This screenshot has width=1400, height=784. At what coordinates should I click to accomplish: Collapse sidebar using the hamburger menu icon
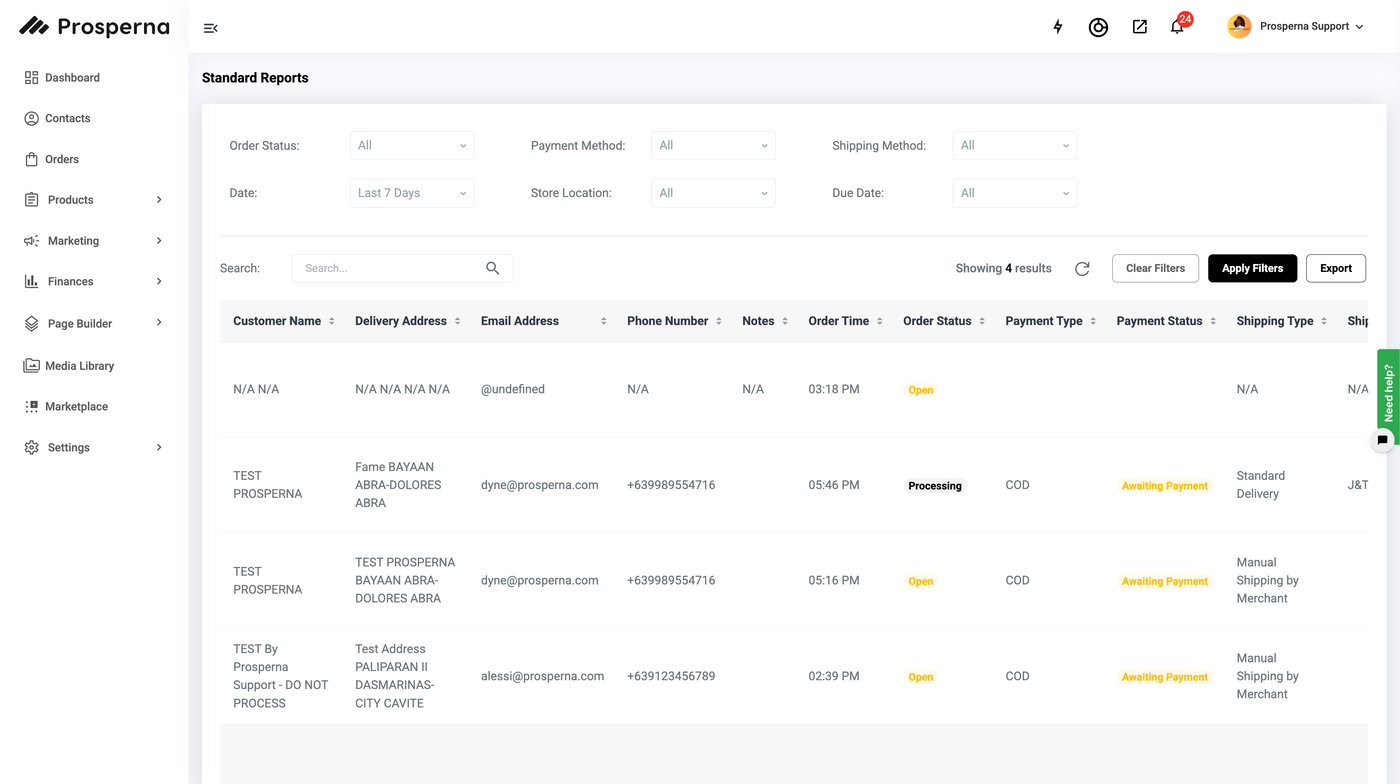tap(210, 28)
